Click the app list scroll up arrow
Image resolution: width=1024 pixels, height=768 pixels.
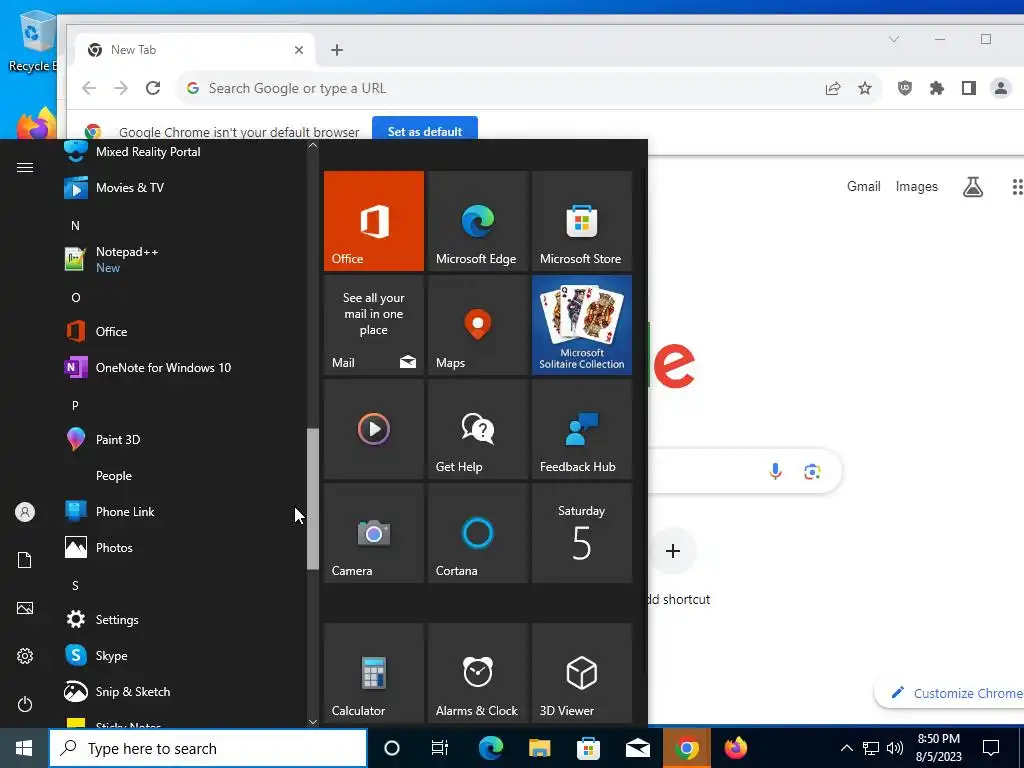coord(313,146)
